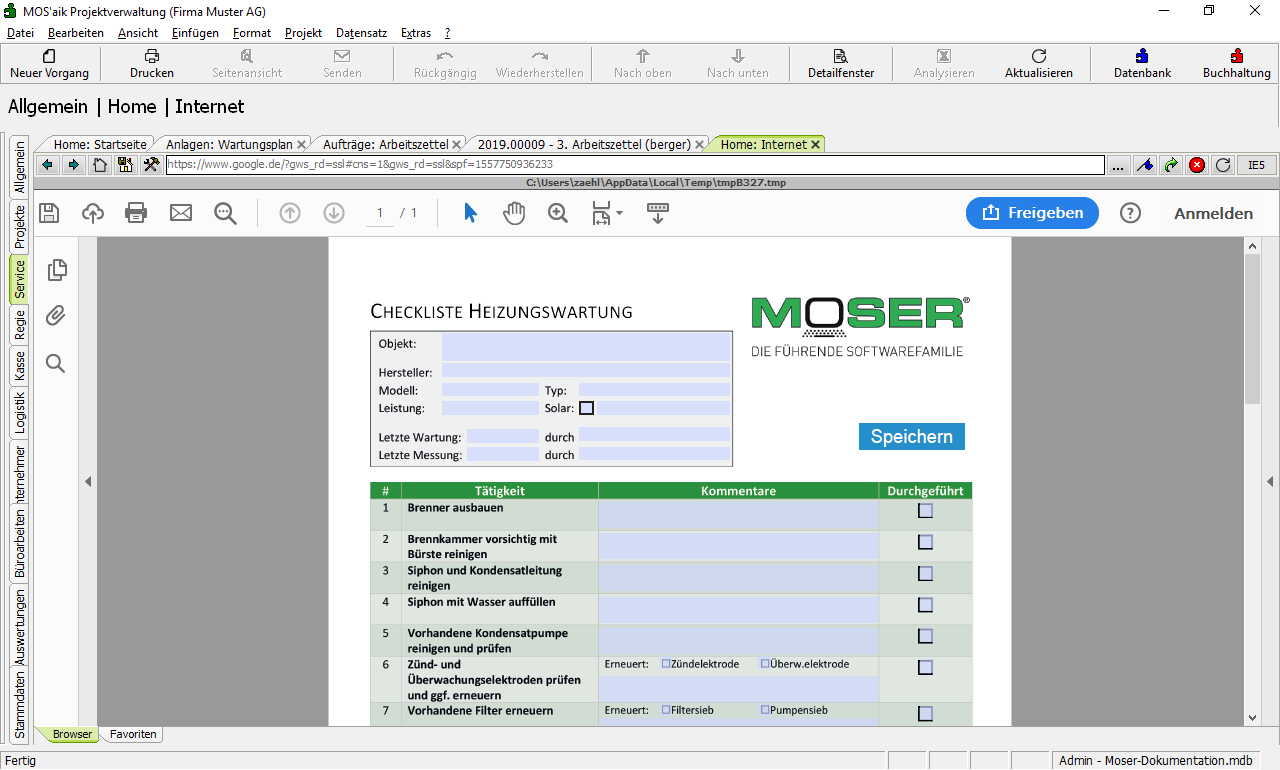
Task: Open the Datenbank toolbar button
Action: [1142, 64]
